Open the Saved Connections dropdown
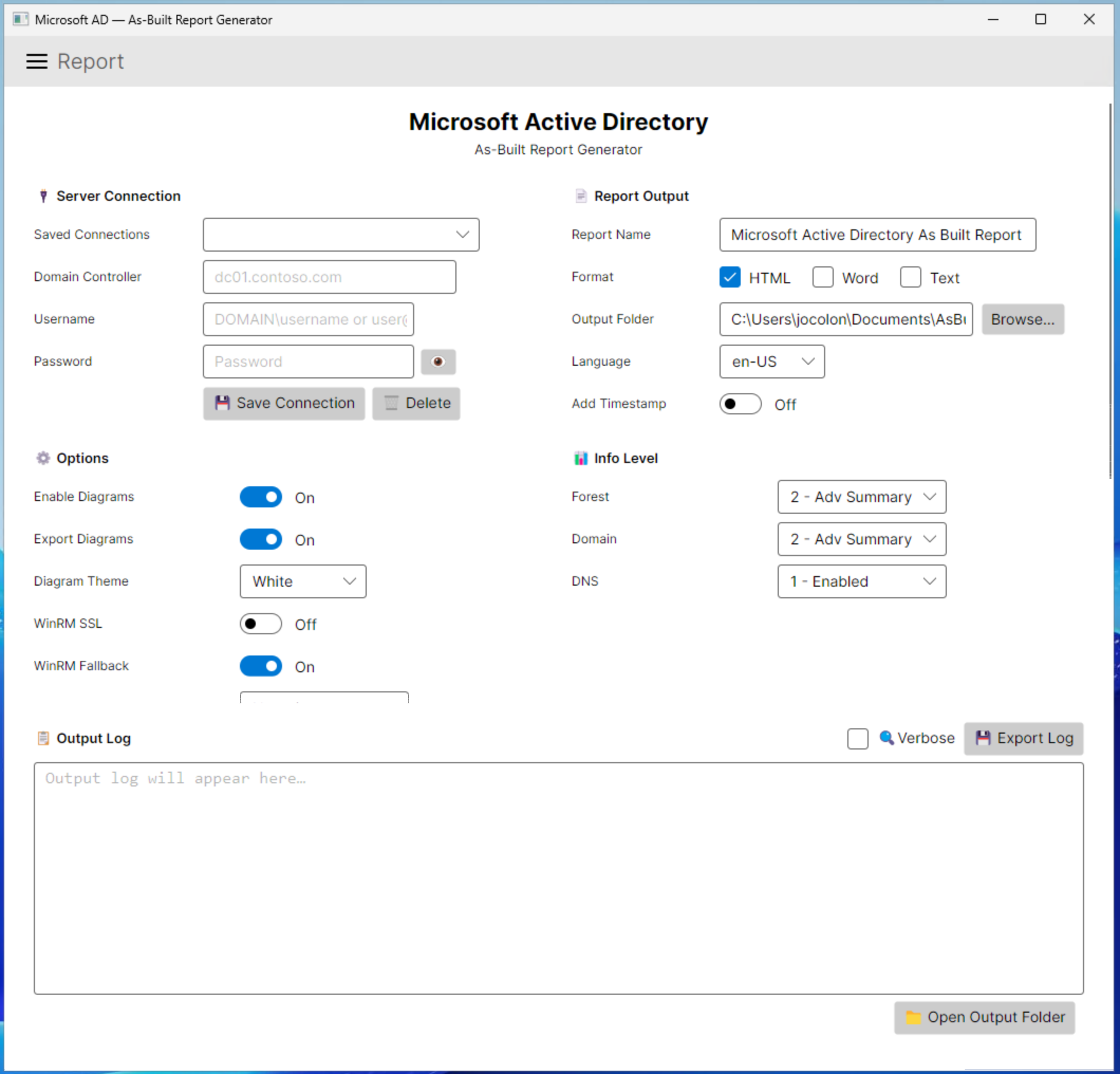This screenshot has width=1120, height=1074. tap(341, 234)
